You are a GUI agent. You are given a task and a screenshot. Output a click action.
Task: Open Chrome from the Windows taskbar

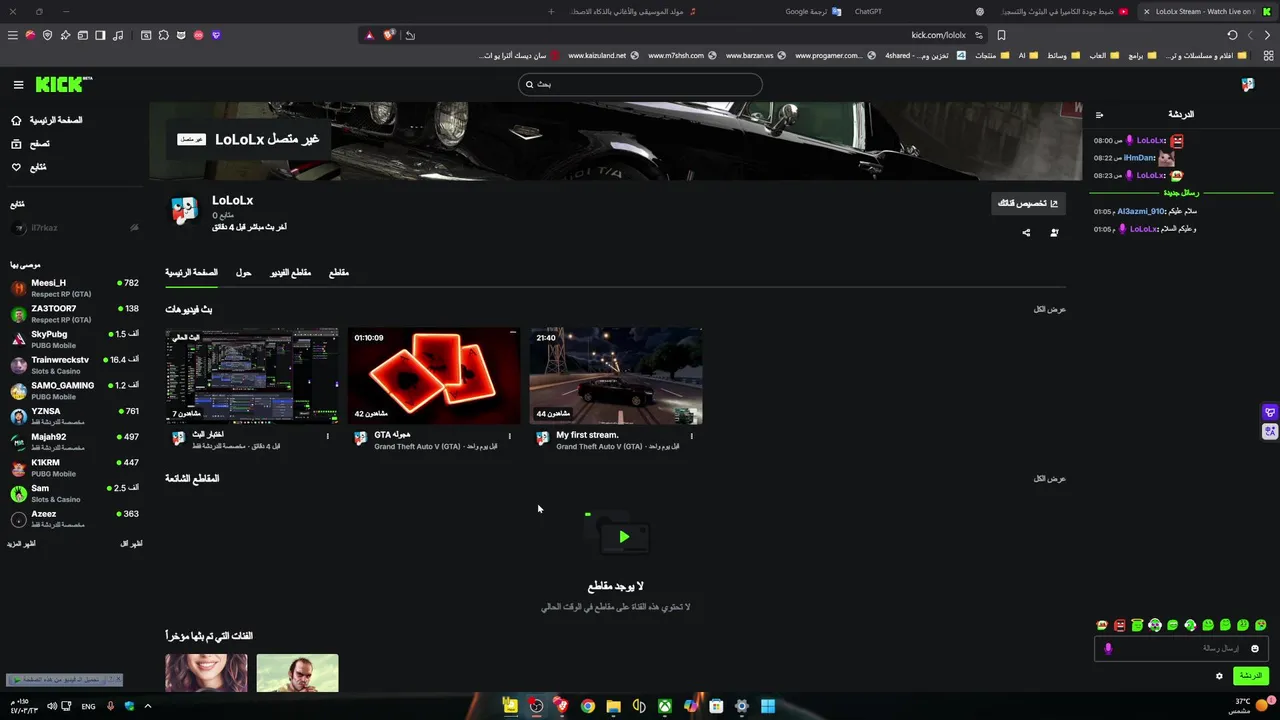click(x=588, y=706)
